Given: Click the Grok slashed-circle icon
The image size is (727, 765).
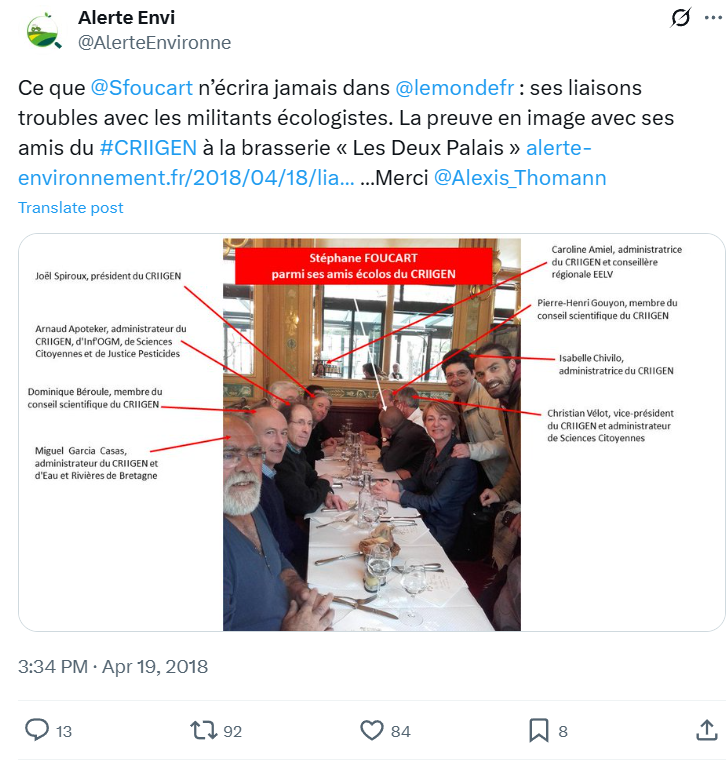Looking at the screenshot, I should 680,18.
